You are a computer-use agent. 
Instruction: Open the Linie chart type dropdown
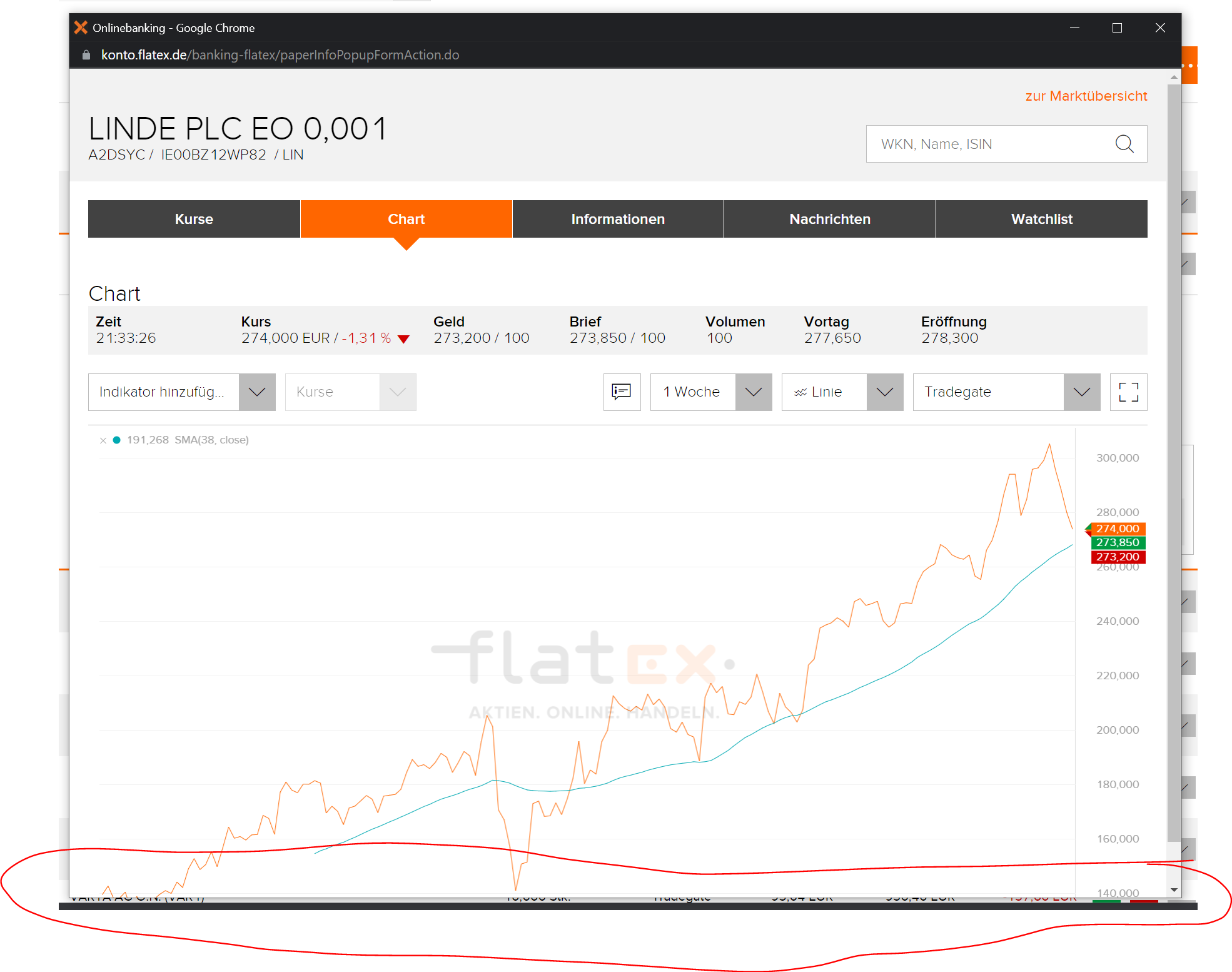pyautogui.click(x=842, y=392)
